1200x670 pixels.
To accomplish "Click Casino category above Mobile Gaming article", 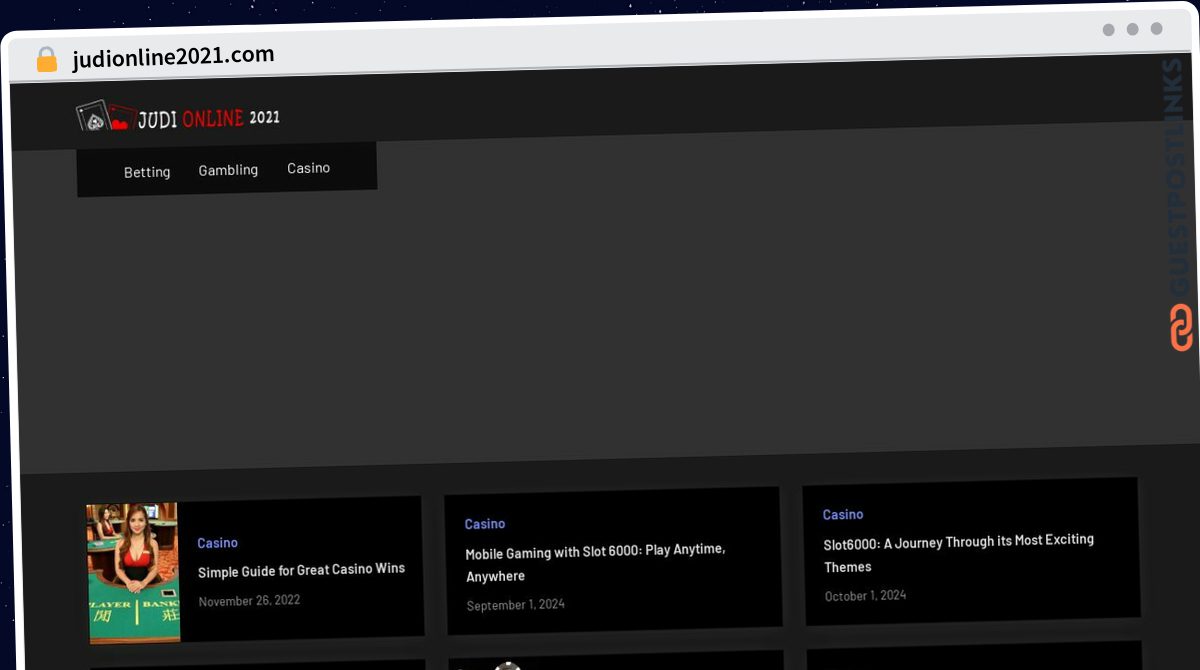I will (485, 524).
